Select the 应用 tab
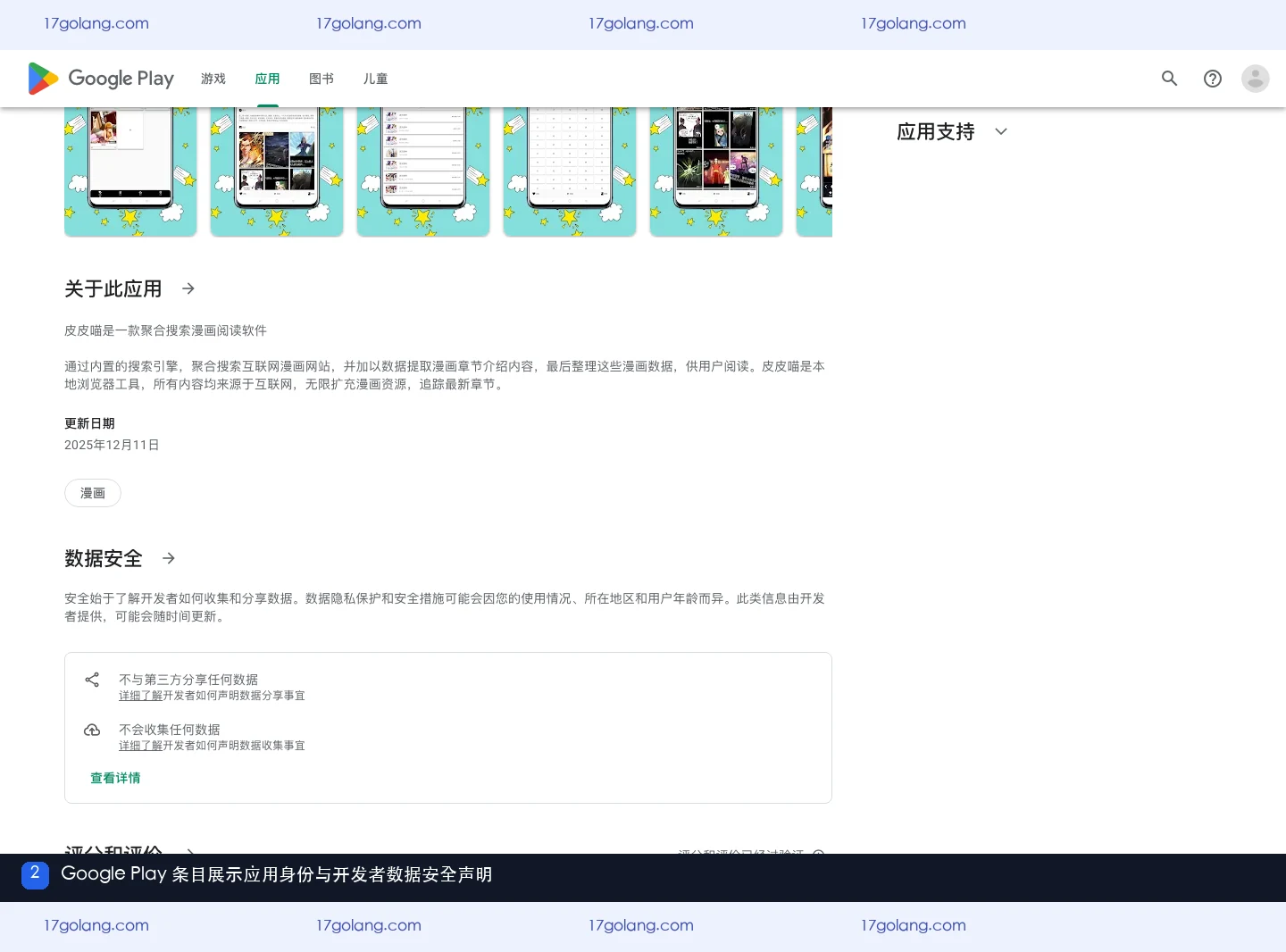Image resolution: width=1286 pixels, height=952 pixels. pos(267,79)
